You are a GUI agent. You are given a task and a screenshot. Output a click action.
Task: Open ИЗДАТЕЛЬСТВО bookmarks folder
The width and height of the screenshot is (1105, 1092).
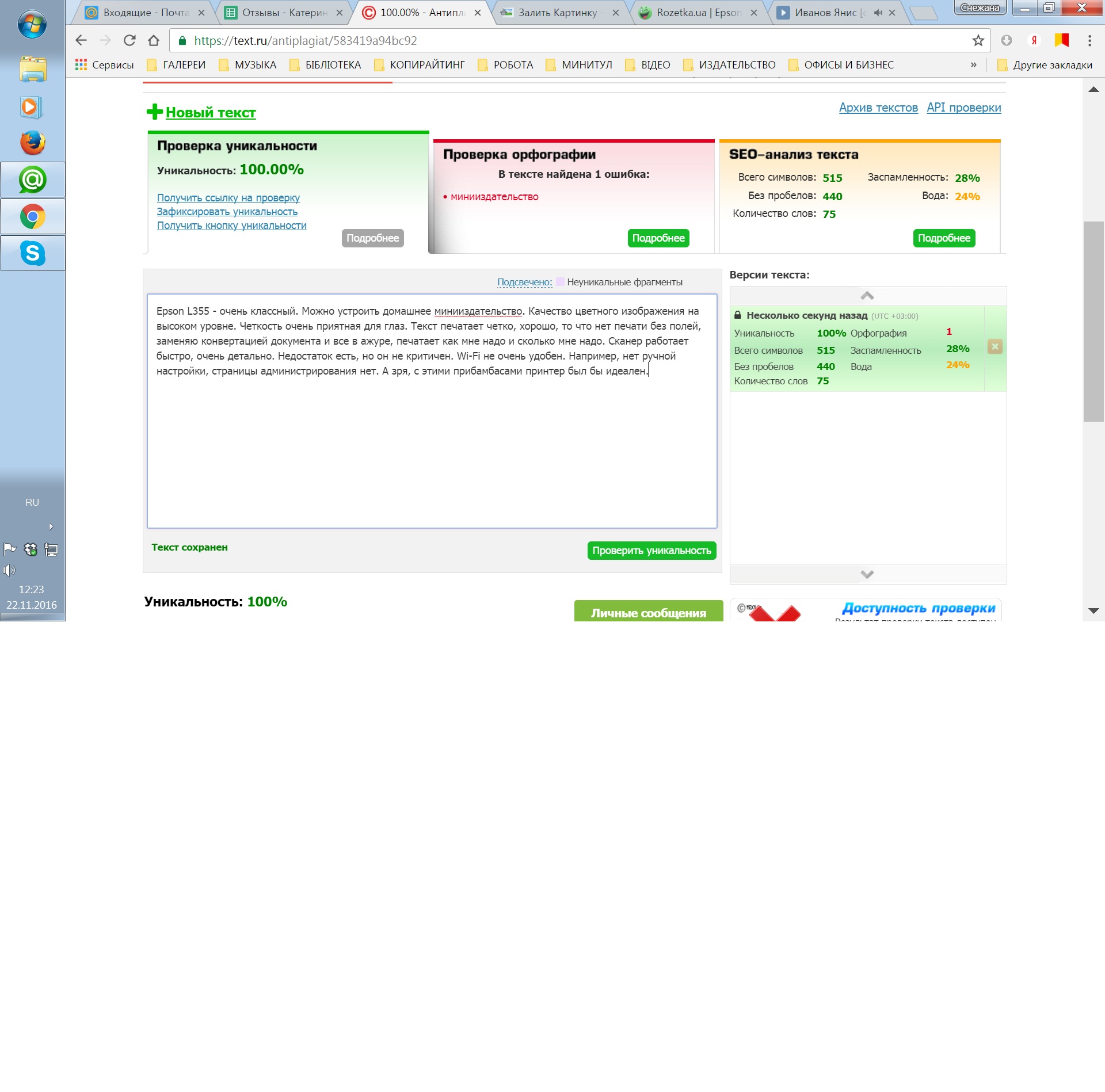pos(729,65)
